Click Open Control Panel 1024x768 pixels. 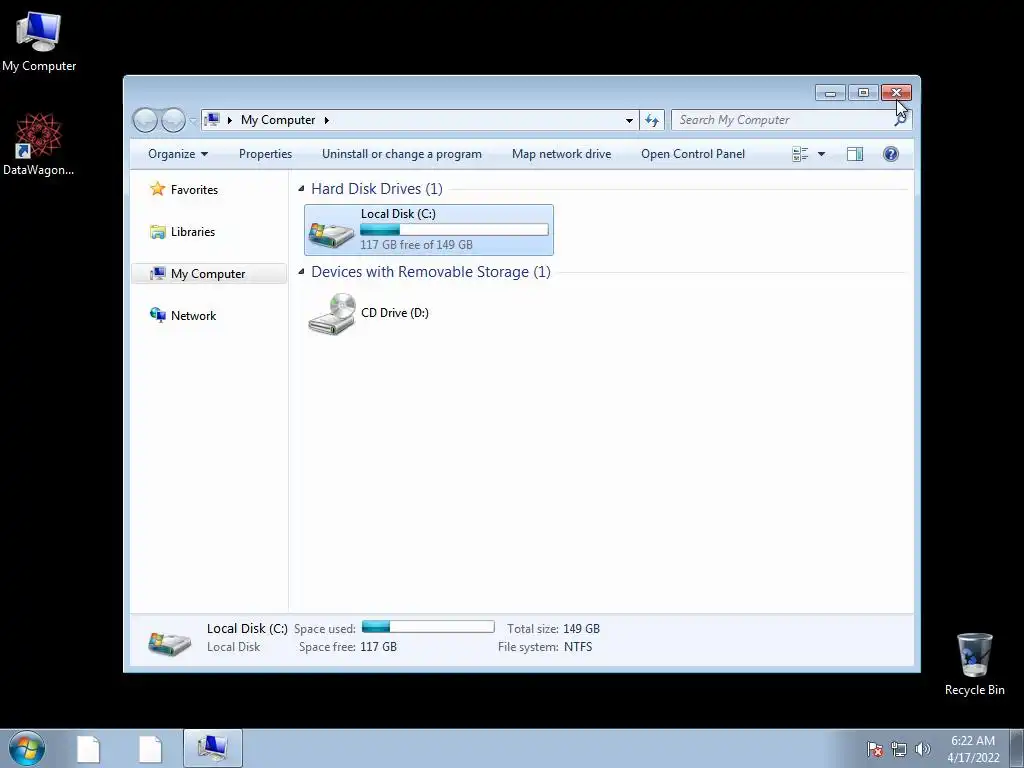tap(693, 154)
